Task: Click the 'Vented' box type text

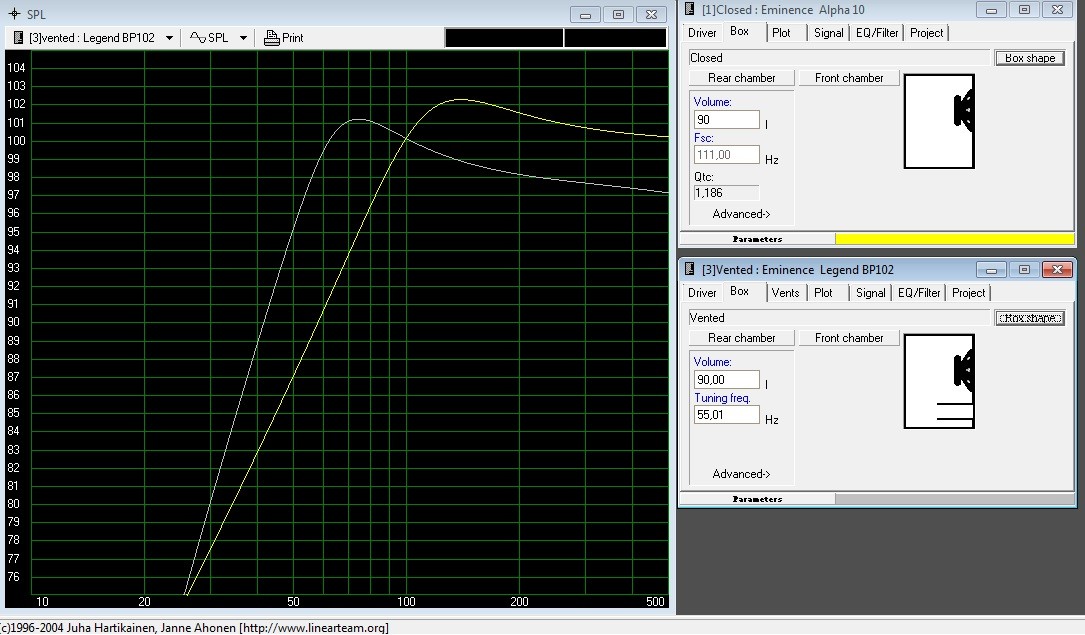Action: point(706,318)
